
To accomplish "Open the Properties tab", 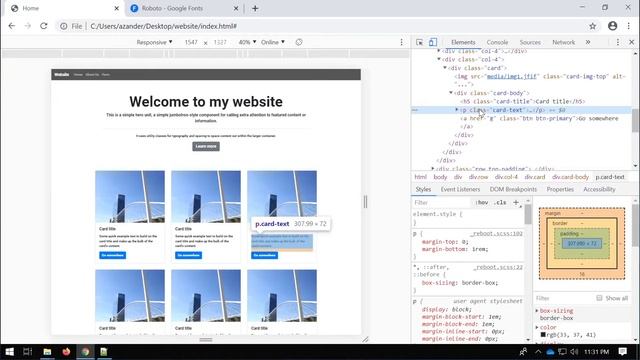I will (x=560, y=189).
